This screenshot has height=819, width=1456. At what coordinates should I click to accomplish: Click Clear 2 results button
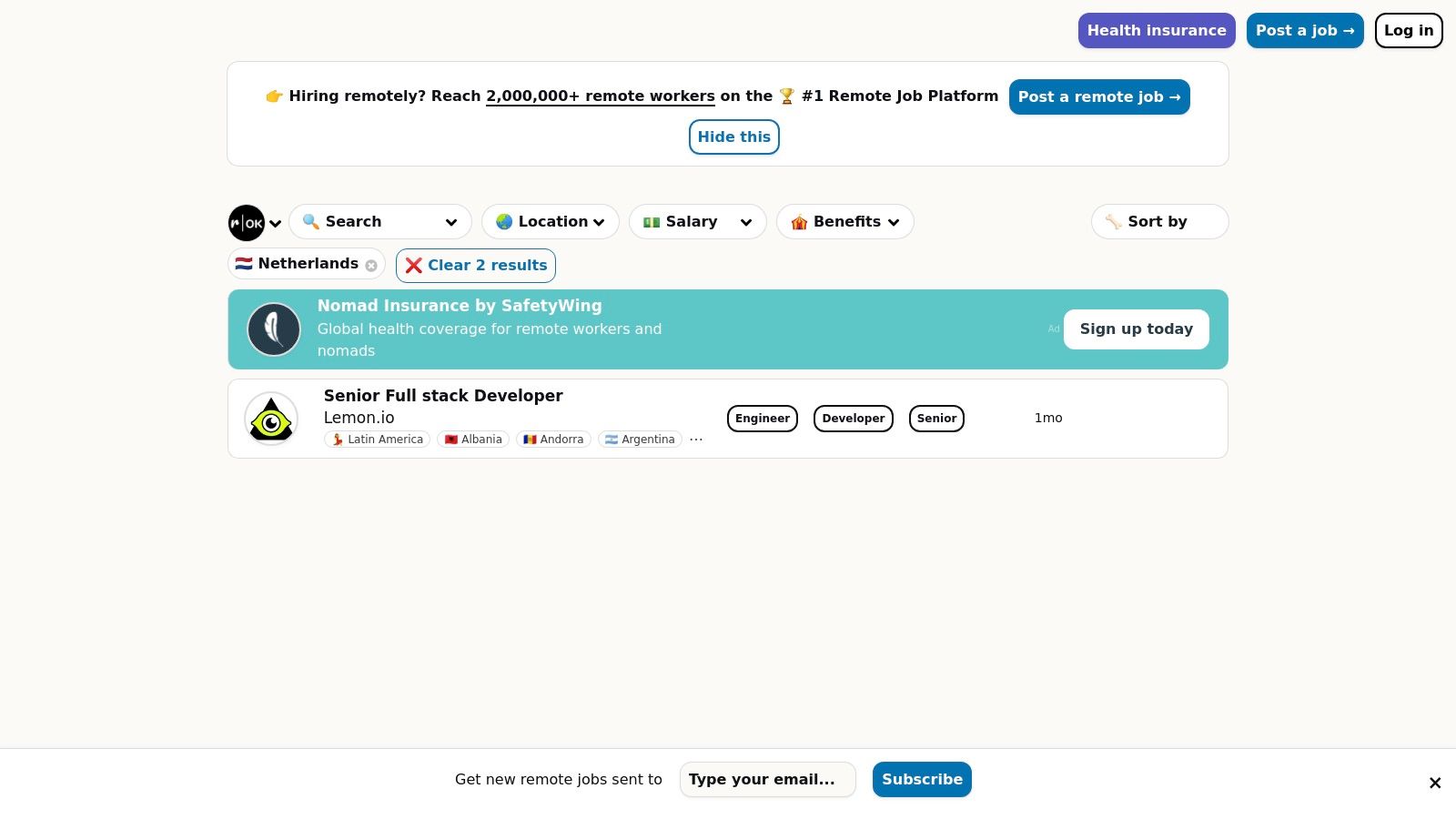click(x=476, y=266)
